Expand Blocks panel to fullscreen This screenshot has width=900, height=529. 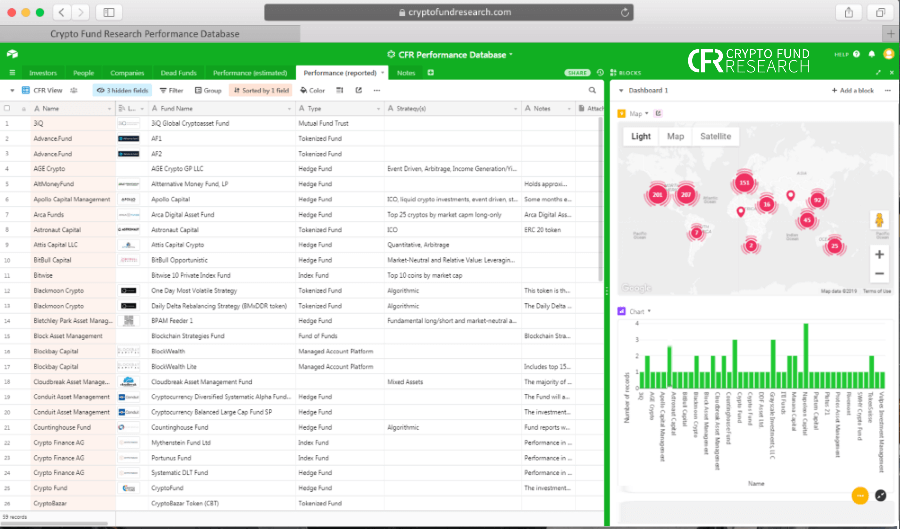point(878,73)
